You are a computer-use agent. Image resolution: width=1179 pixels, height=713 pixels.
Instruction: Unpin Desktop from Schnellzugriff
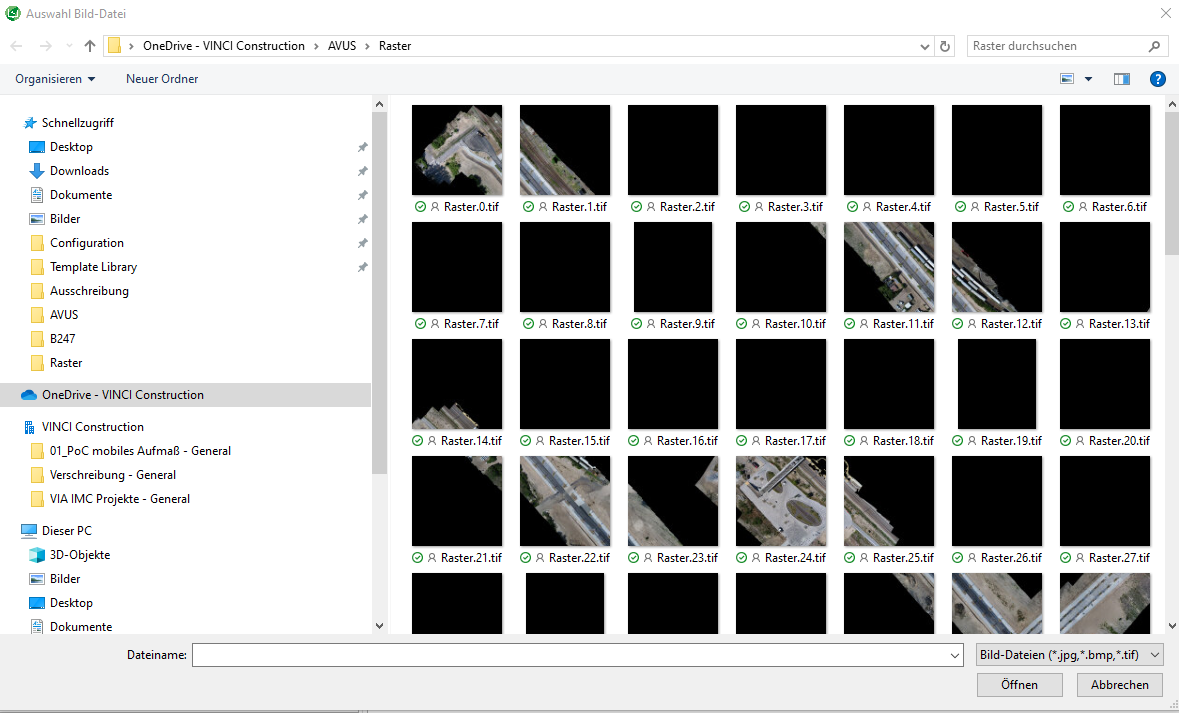[x=362, y=147]
